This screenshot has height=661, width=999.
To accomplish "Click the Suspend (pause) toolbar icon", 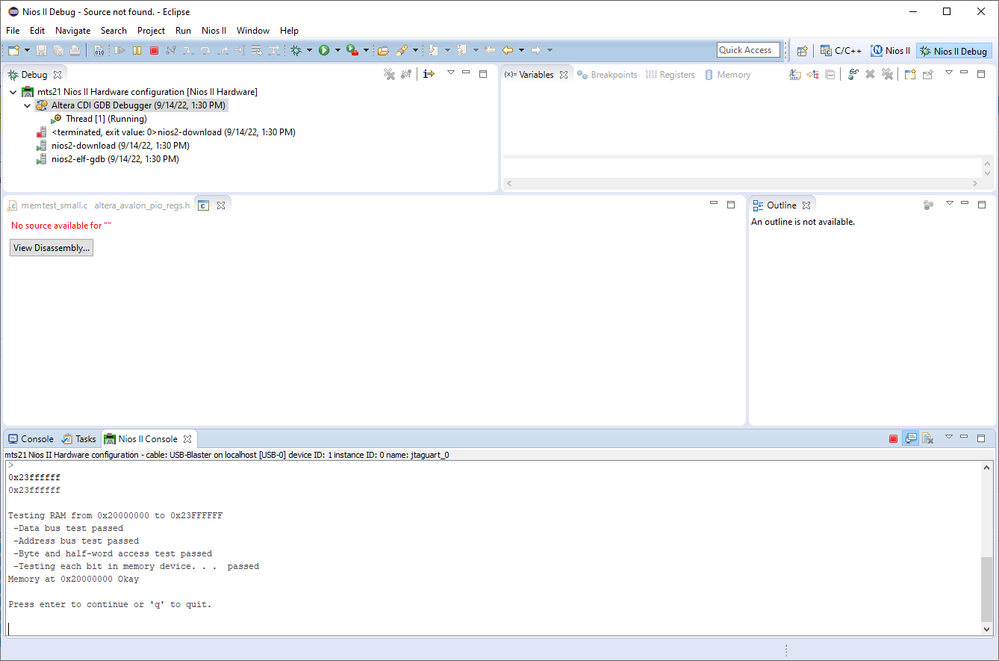I will coord(137,50).
